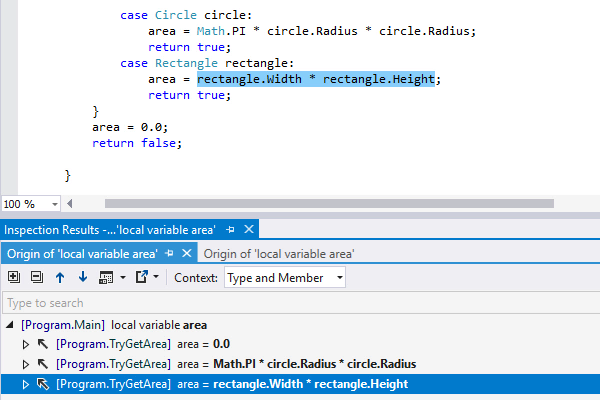Screen dimensions: 600x400
Task: Switch to the inactive Origin of 'local variable area' tab
Action: (x=279, y=254)
